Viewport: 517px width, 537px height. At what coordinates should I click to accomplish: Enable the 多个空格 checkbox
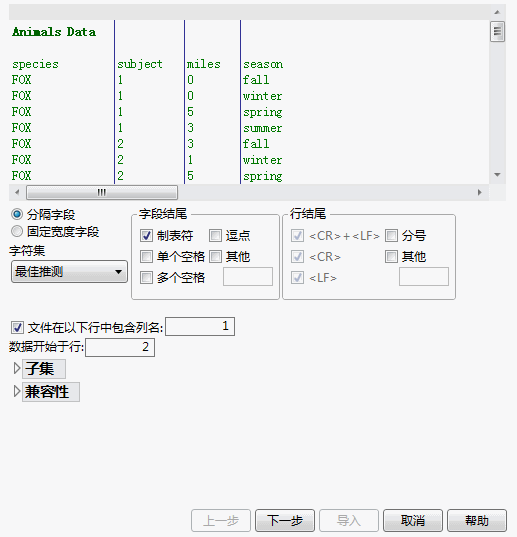pos(146,277)
